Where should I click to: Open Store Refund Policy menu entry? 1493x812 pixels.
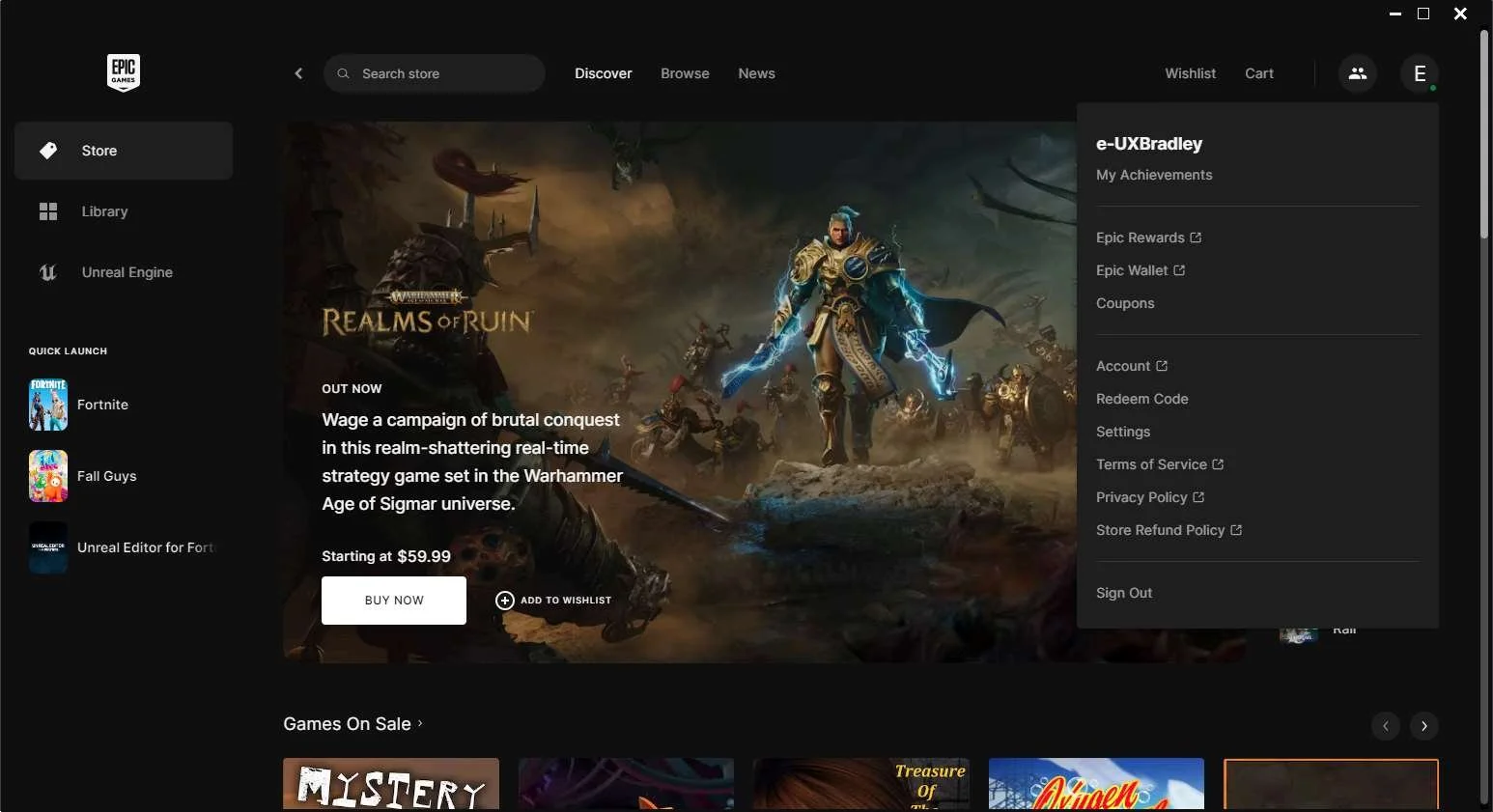1169,530
